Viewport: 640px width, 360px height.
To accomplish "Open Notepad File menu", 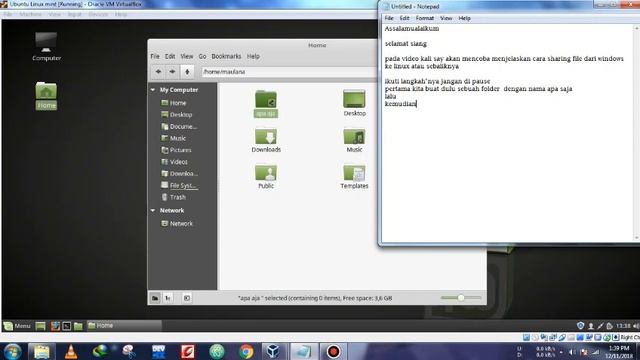I will 389,18.
